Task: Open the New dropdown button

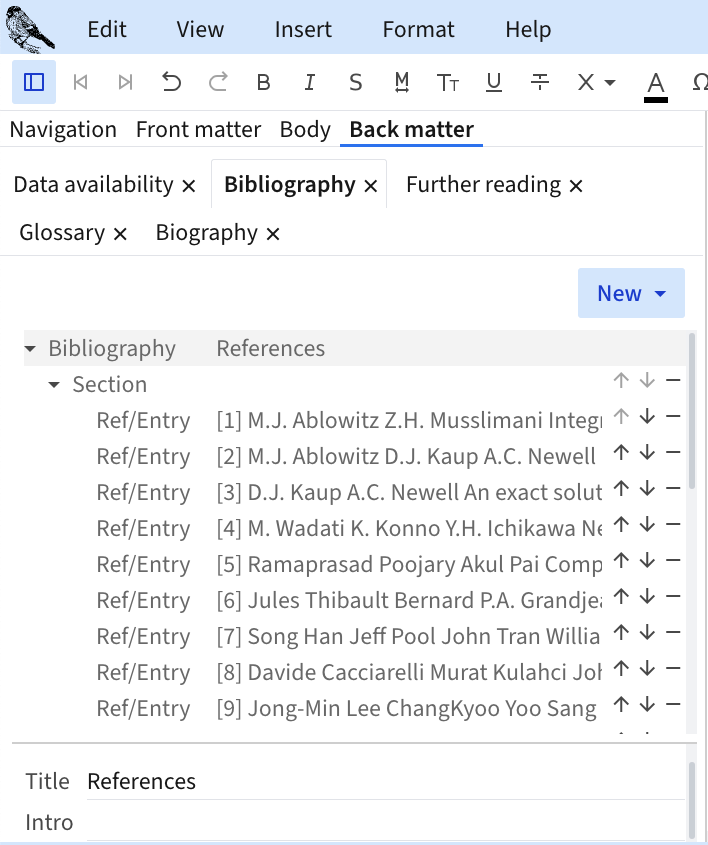Action: [x=631, y=293]
